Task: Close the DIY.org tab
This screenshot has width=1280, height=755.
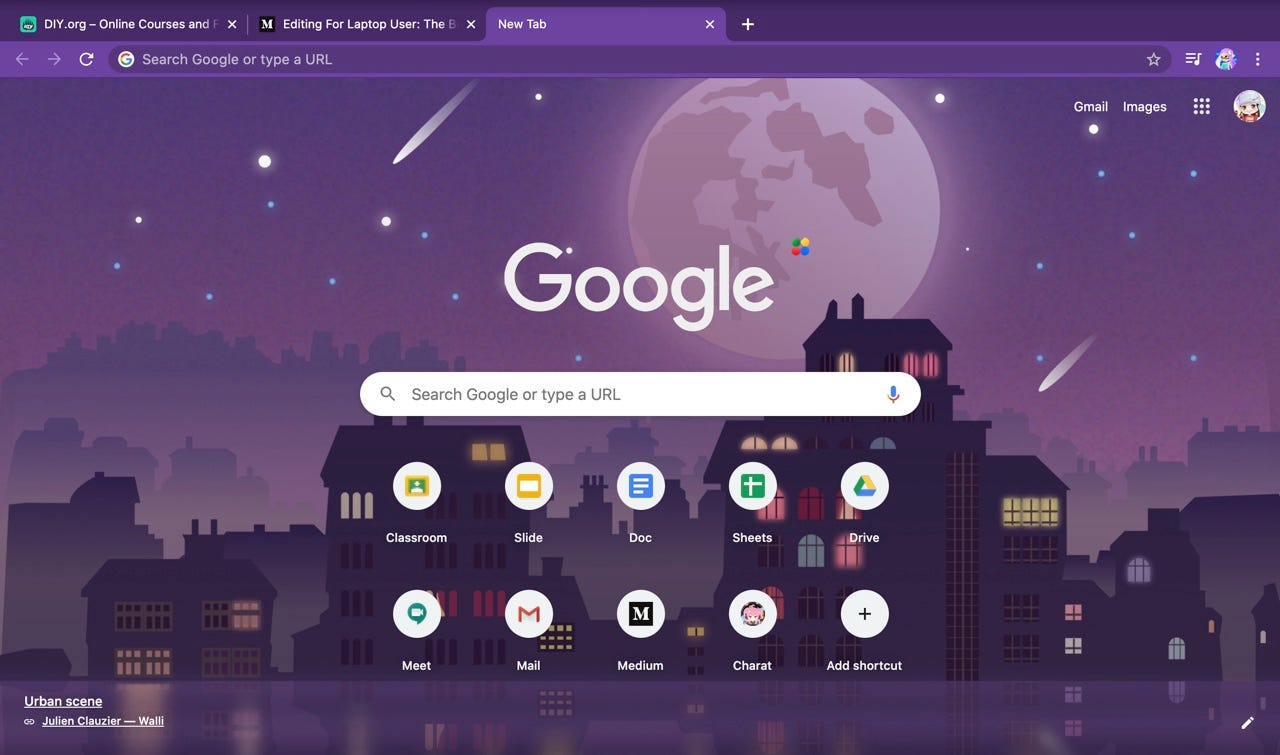Action: click(x=232, y=24)
